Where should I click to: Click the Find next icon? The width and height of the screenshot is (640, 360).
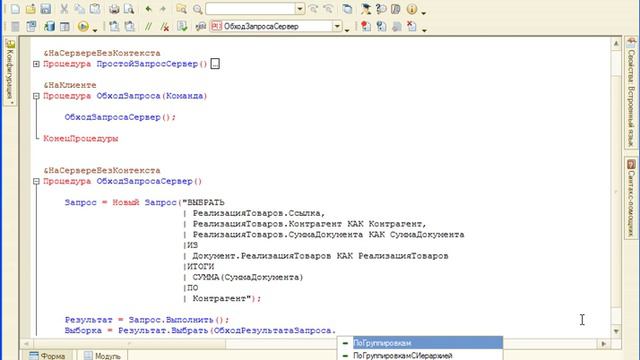[x=313, y=9]
